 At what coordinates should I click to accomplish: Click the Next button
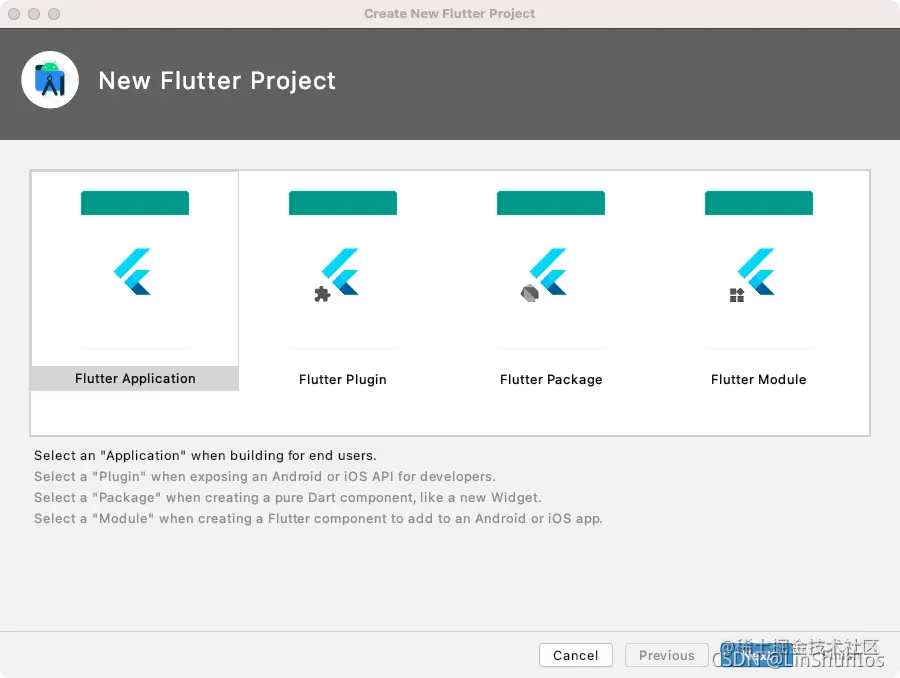(x=757, y=655)
